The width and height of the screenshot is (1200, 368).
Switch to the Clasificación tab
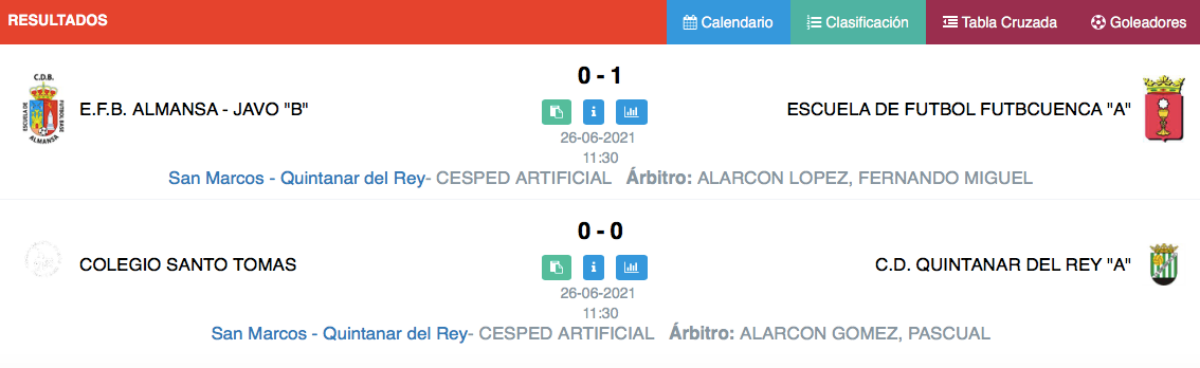858,22
